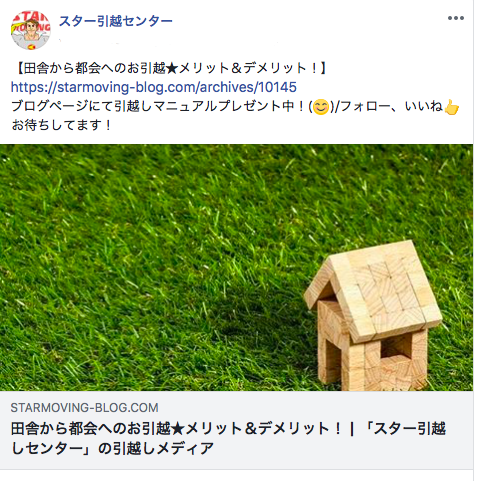Click the star symbol in preview title
Viewport: 481px width, 481px height.
[178, 429]
